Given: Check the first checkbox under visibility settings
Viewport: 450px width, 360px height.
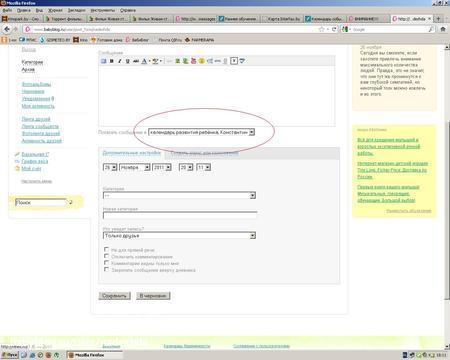Looking at the screenshot, I should tap(106, 249).
